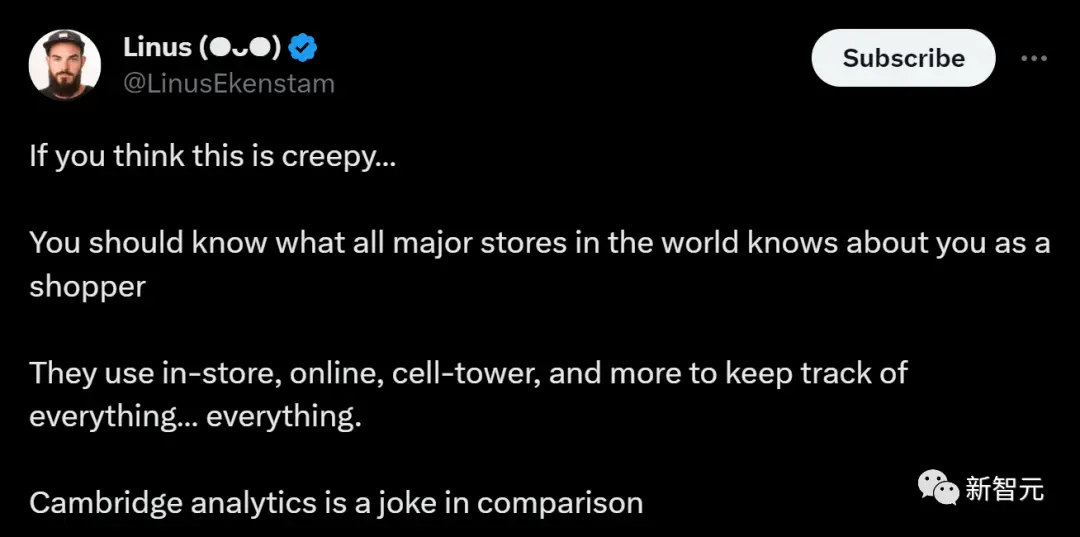Click the sentence starting "You should know"
The height and width of the screenshot is (537, 1080).
[539, 243]
